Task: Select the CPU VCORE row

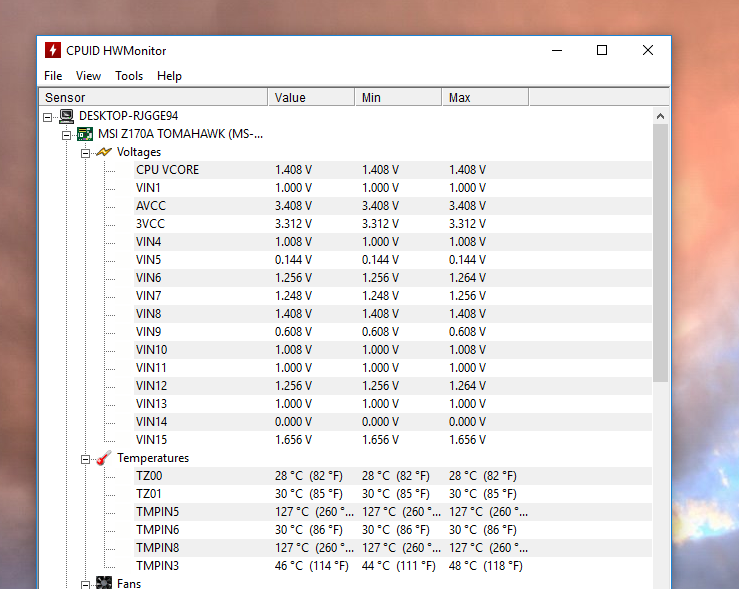Action: tap(393, 170)
